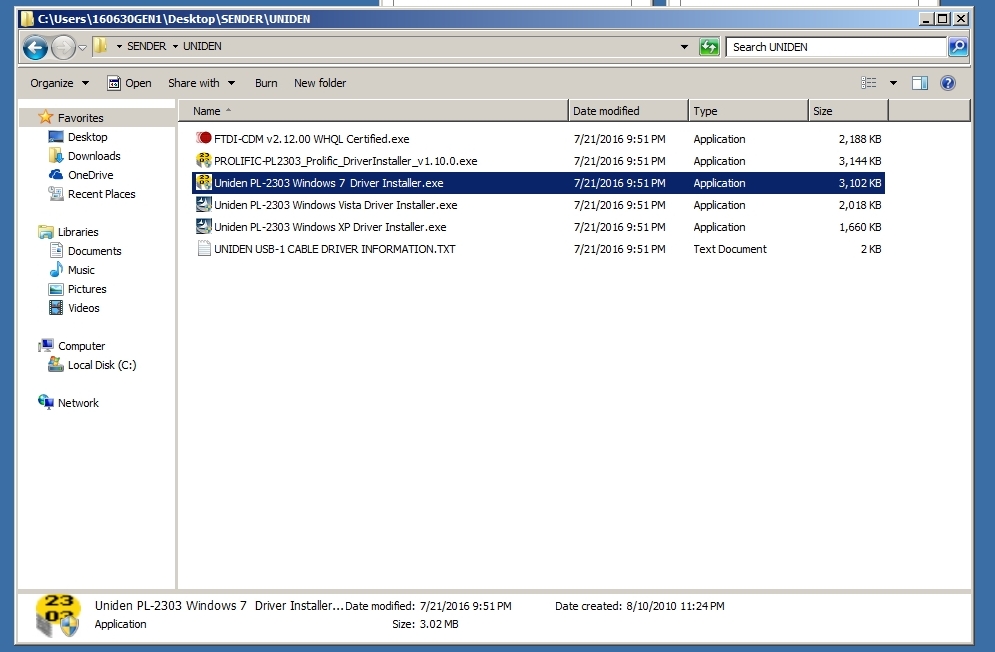Screen dimensions: 995x652
Task: Open Downloads in Favorites
Action: tap(94, 156)
